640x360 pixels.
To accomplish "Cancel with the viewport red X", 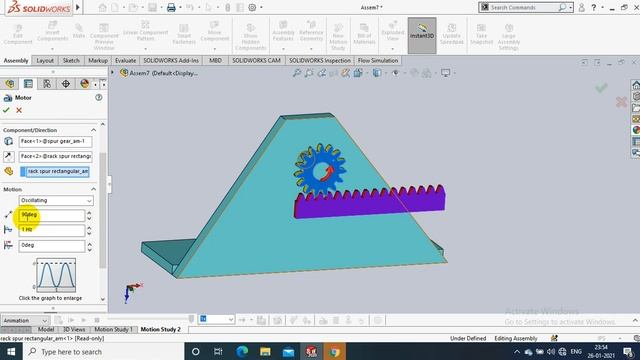I will 621,102.
